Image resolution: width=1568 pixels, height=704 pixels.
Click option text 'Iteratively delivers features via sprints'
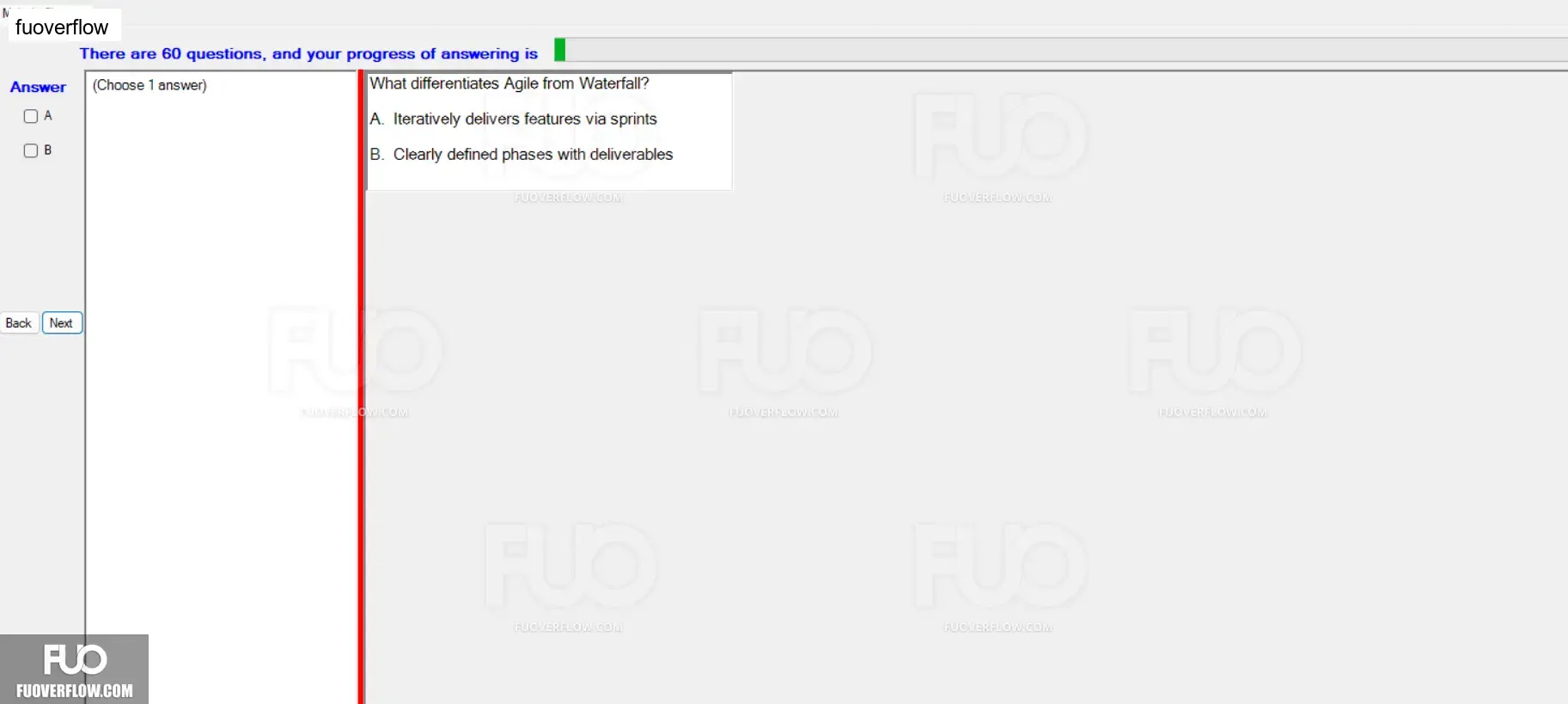coord(525,119)
